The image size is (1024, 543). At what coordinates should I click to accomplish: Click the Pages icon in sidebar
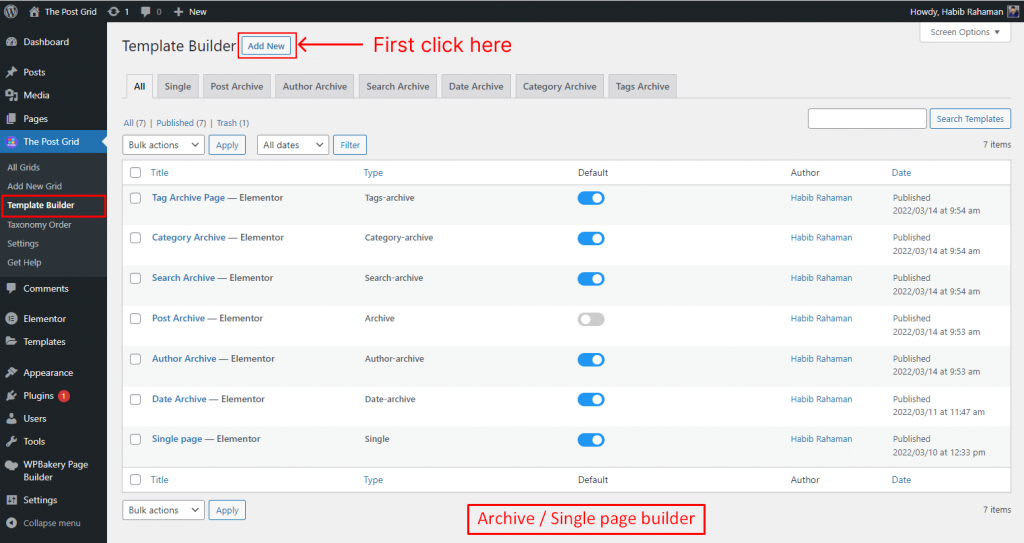point(11,119)
